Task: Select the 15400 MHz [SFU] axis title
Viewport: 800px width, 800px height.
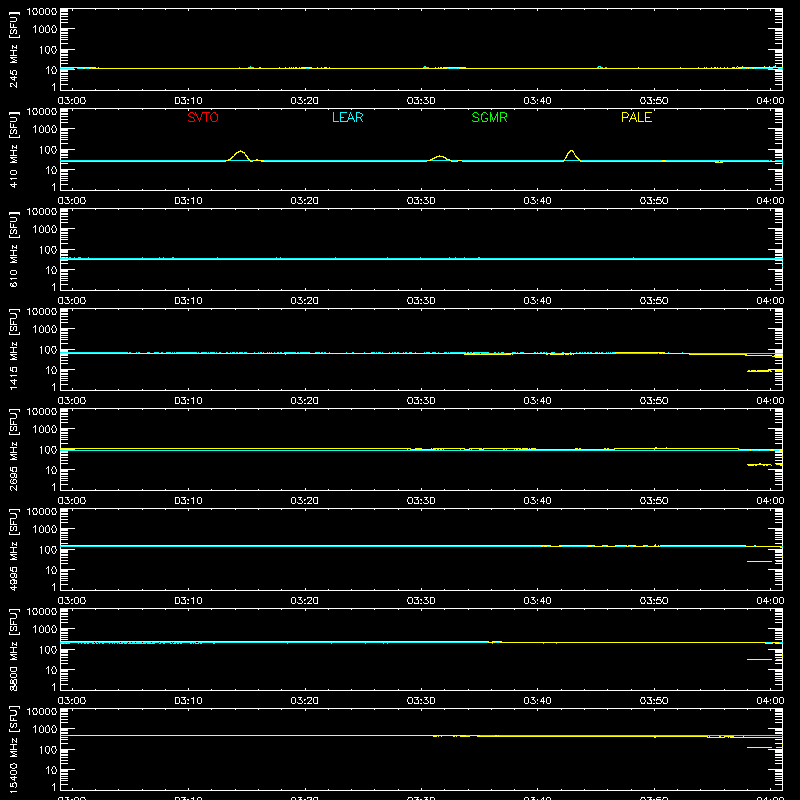Action: (13, 749)
